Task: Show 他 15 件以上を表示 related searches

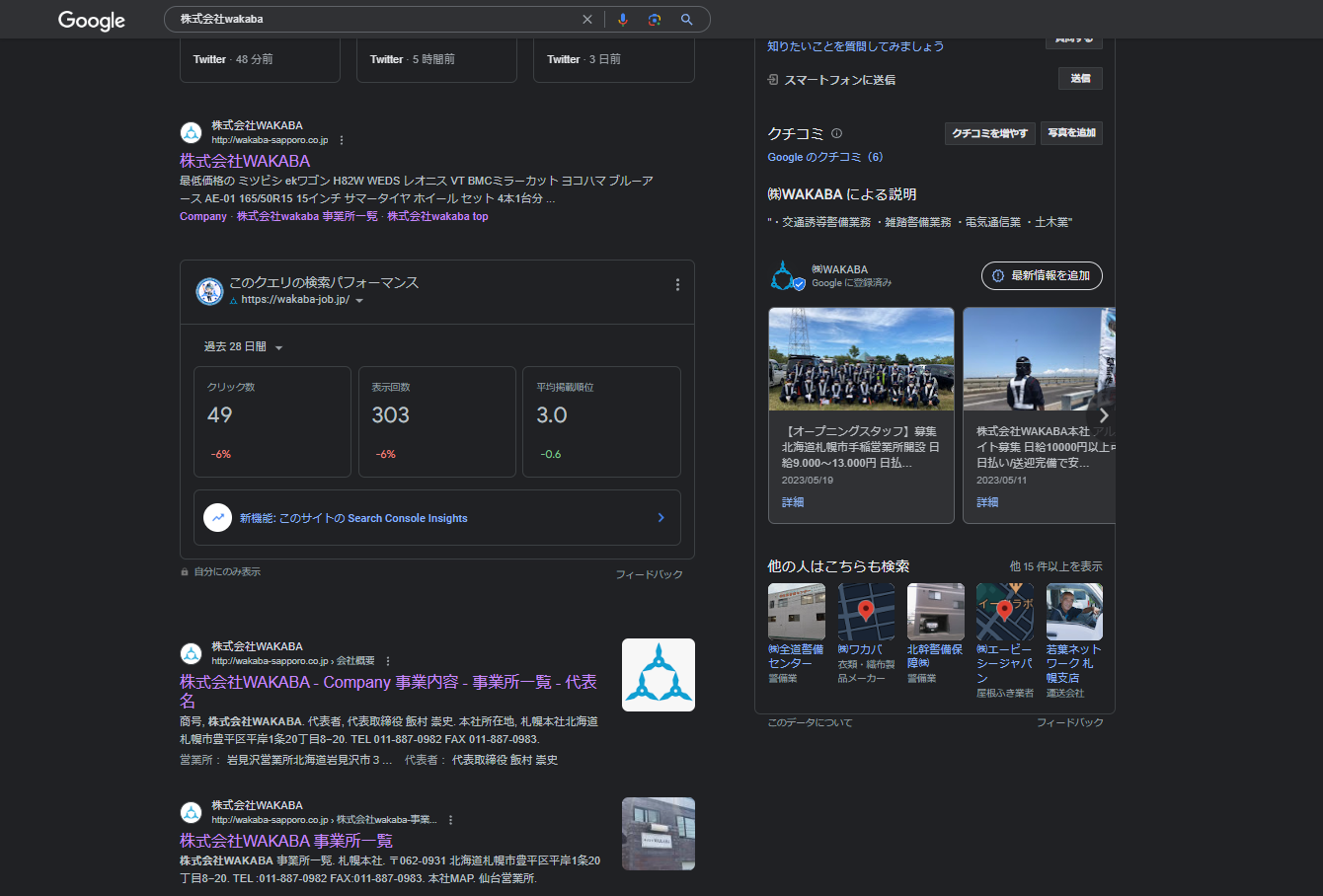Action: click(x=1055, y=567)
